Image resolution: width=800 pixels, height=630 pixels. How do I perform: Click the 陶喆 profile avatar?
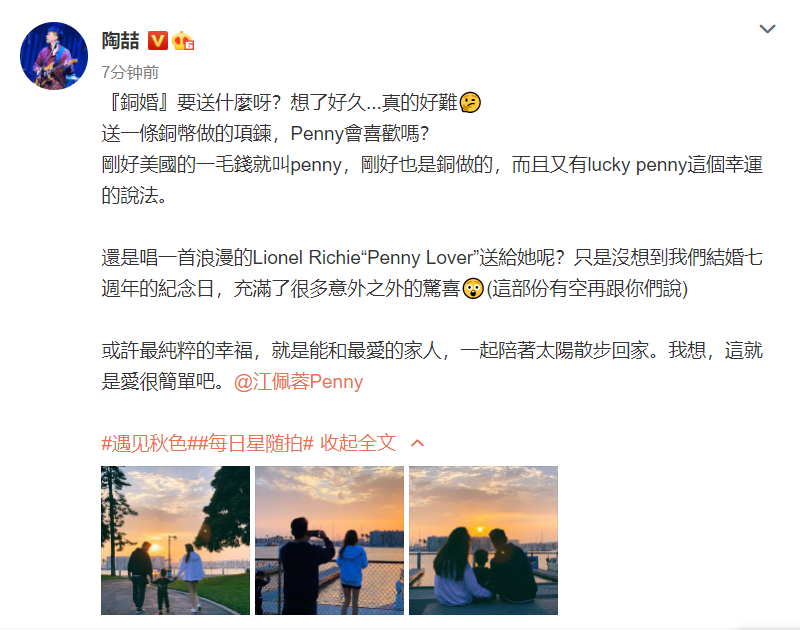coord(54,56)
